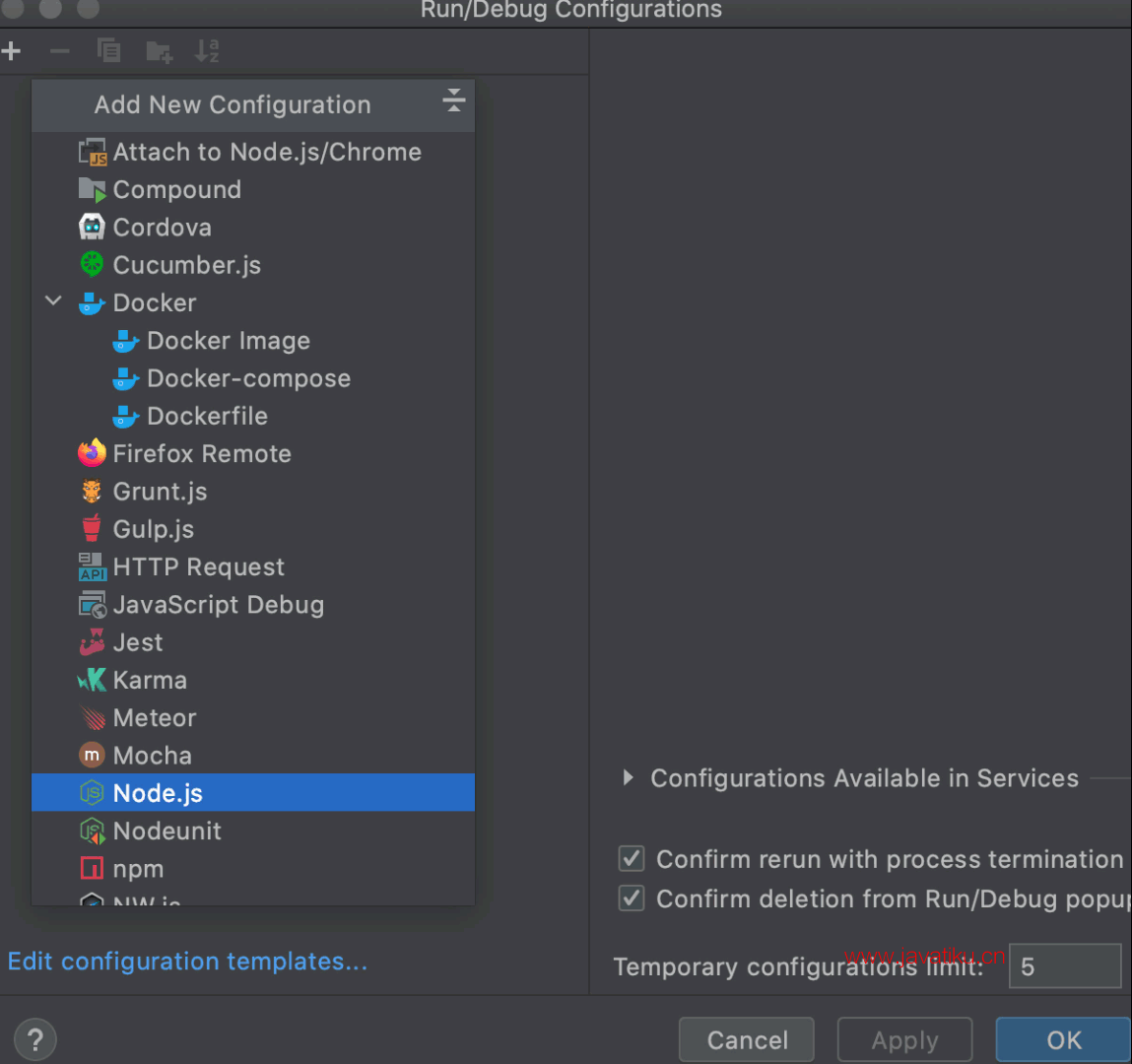Select the Meteor text label
Image resolution: width=1132 pixels, height=1064 pixels.
[156, 717]
